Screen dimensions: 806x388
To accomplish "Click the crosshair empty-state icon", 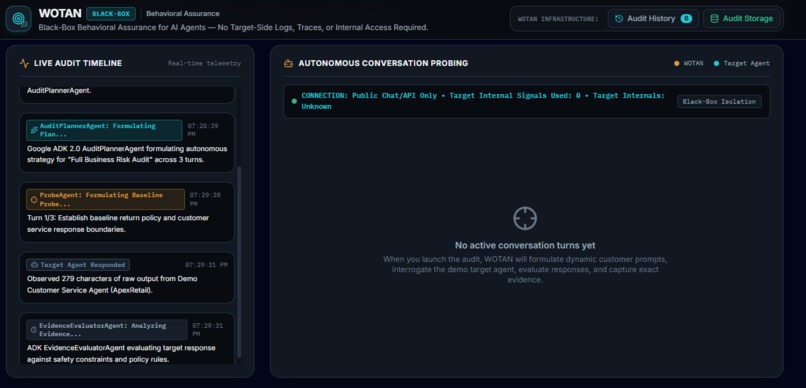I will pyautogui.click(x=525, y=218).
